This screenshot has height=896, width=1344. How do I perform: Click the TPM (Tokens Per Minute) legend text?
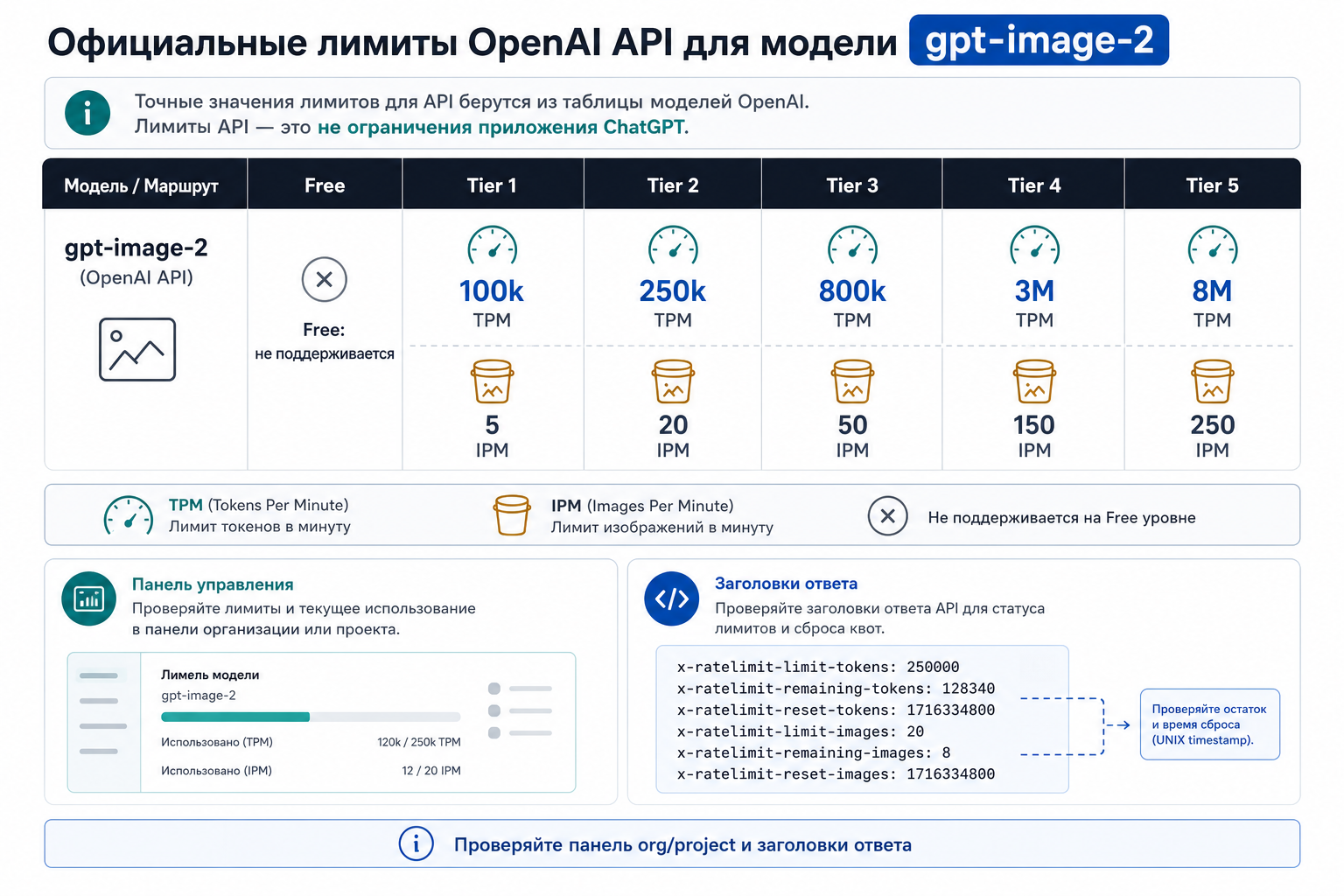[259, 505]
